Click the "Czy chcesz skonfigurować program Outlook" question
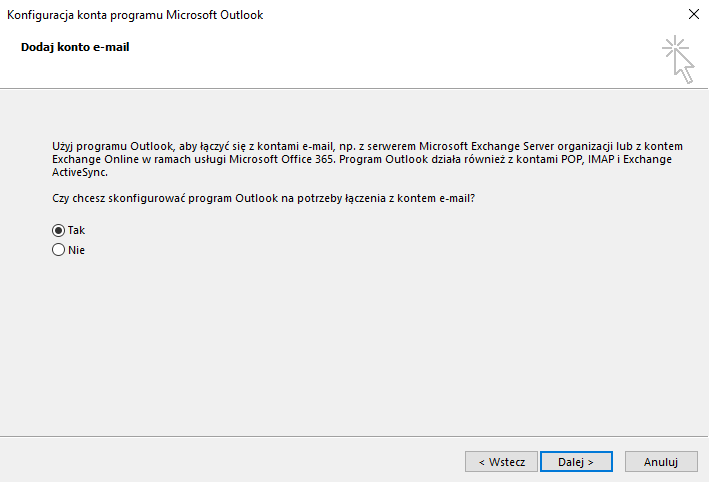709x482 pixels. tap(262, 199)
